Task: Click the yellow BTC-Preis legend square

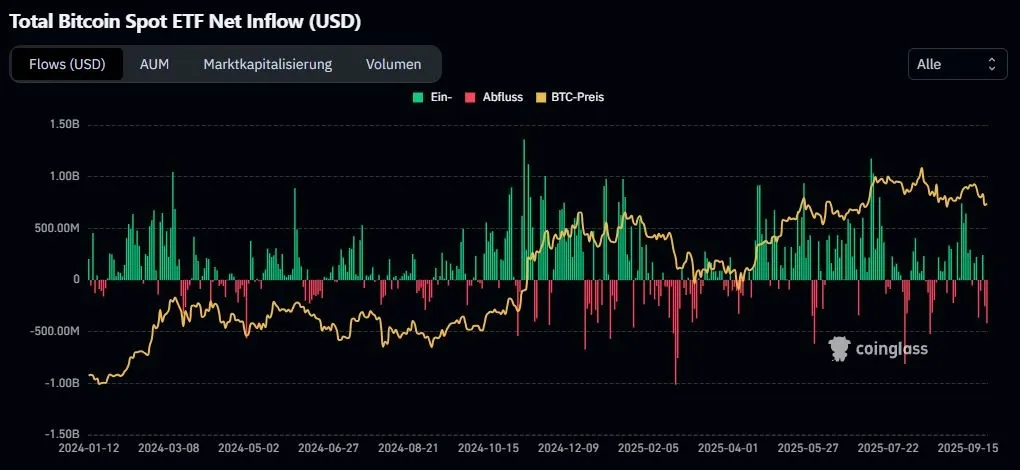Action: [541, 98]
